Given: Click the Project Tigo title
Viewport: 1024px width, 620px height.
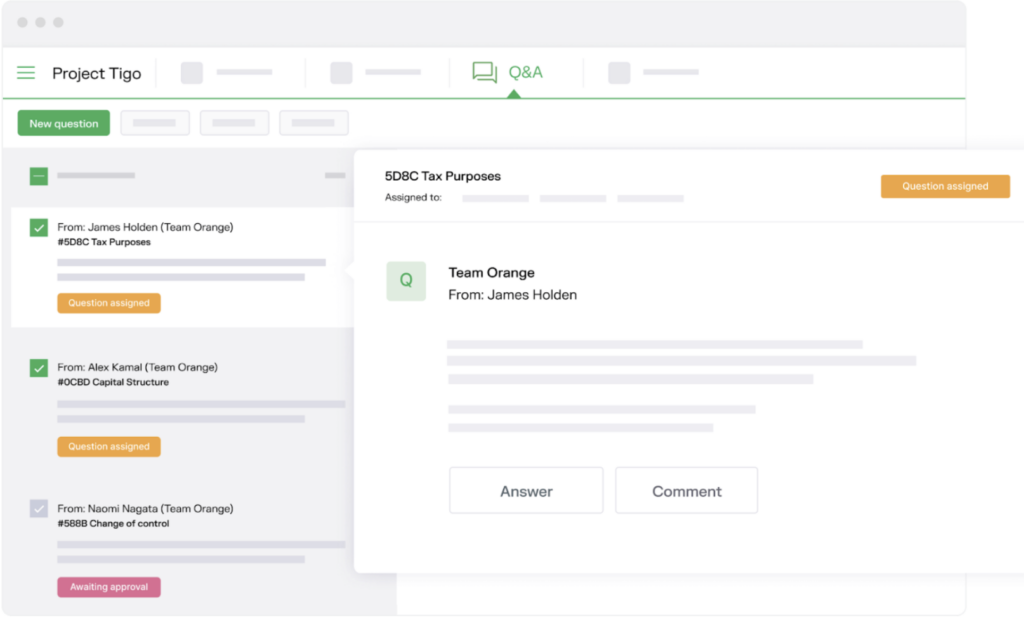Looking at the screenshot, I should click(97, 73).
